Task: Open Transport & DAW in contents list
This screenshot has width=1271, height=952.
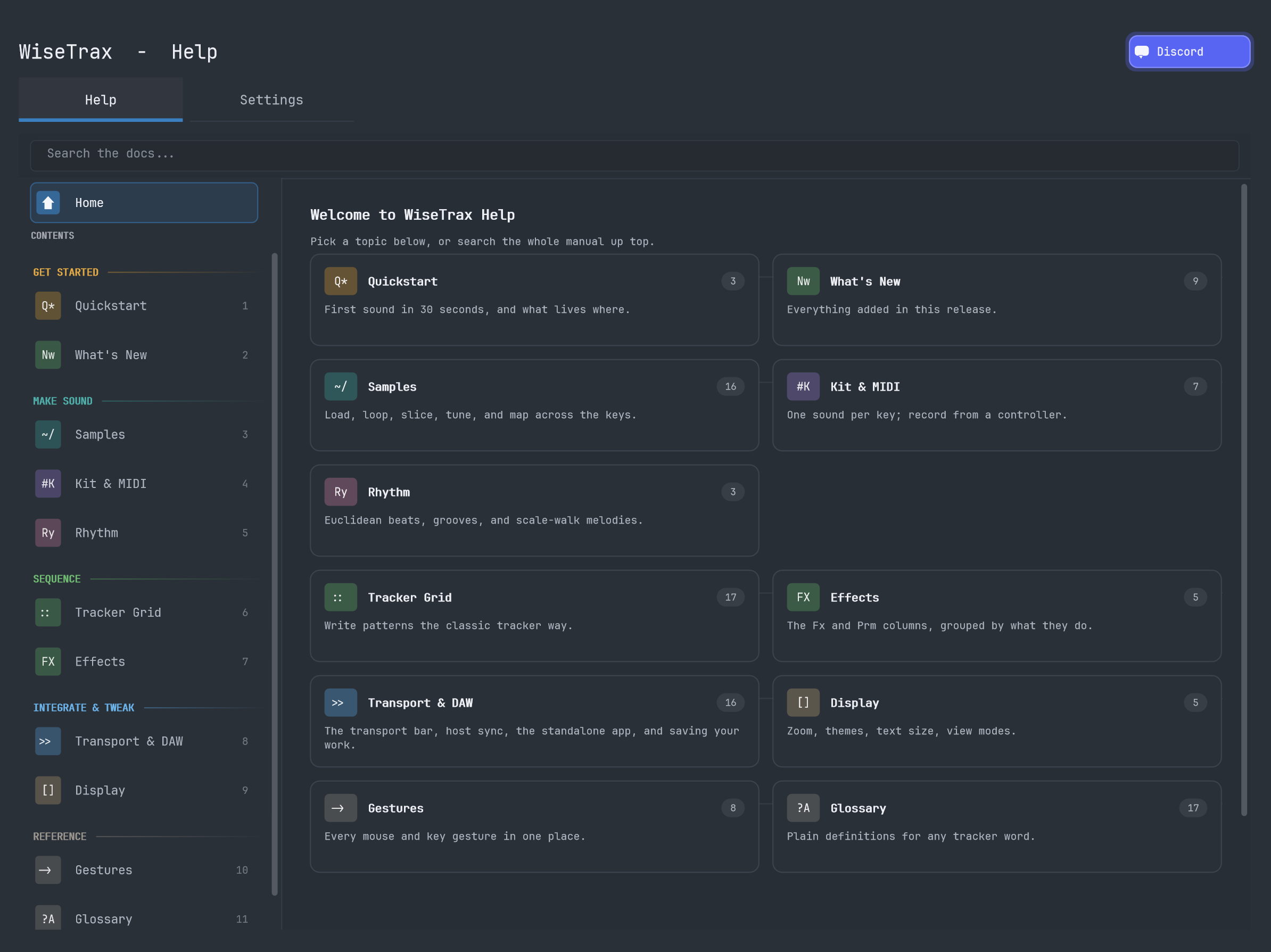Action: [x=144, y=741]
